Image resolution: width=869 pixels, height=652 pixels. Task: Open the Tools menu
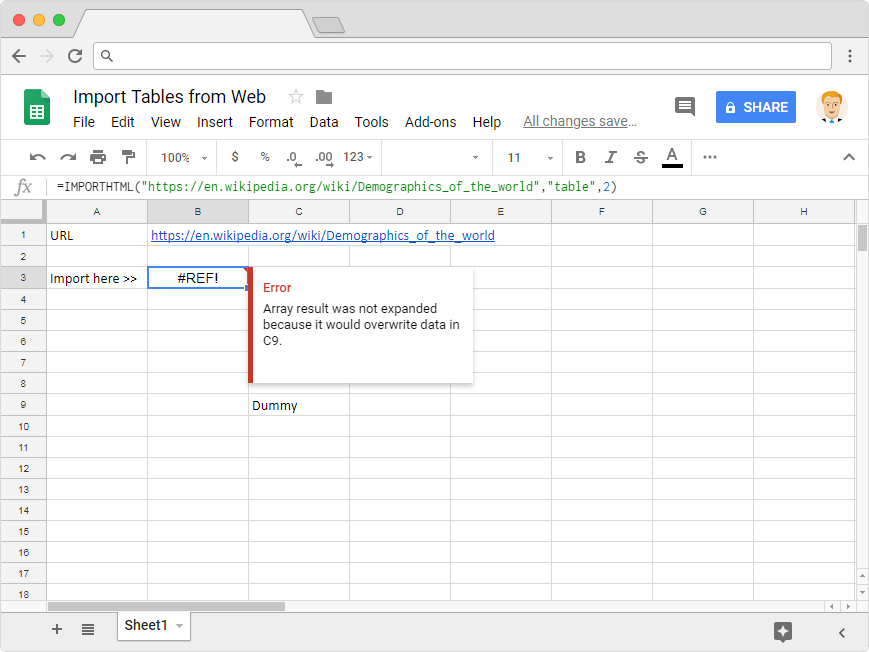[371, 122]
